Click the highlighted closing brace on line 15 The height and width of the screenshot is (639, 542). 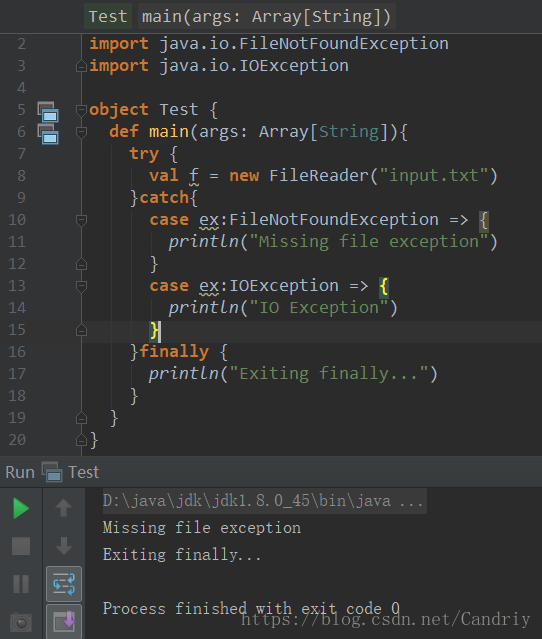point(154,331)
